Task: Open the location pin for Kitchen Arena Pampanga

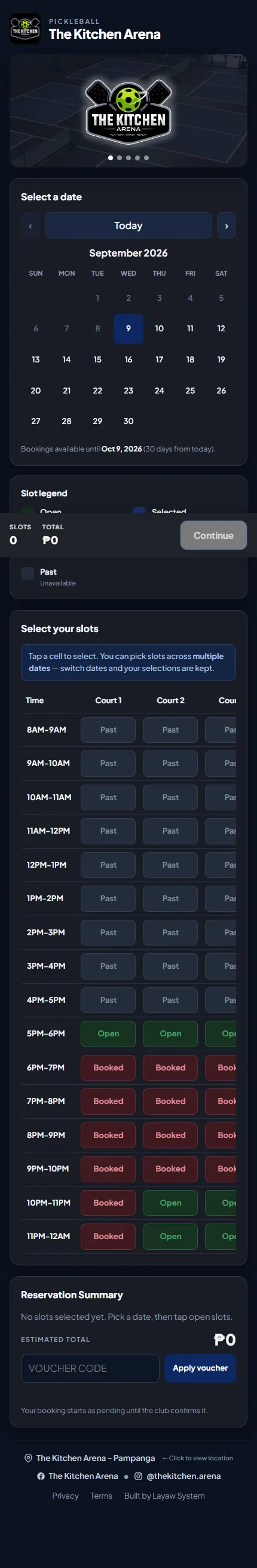Action: point(28,1458)
